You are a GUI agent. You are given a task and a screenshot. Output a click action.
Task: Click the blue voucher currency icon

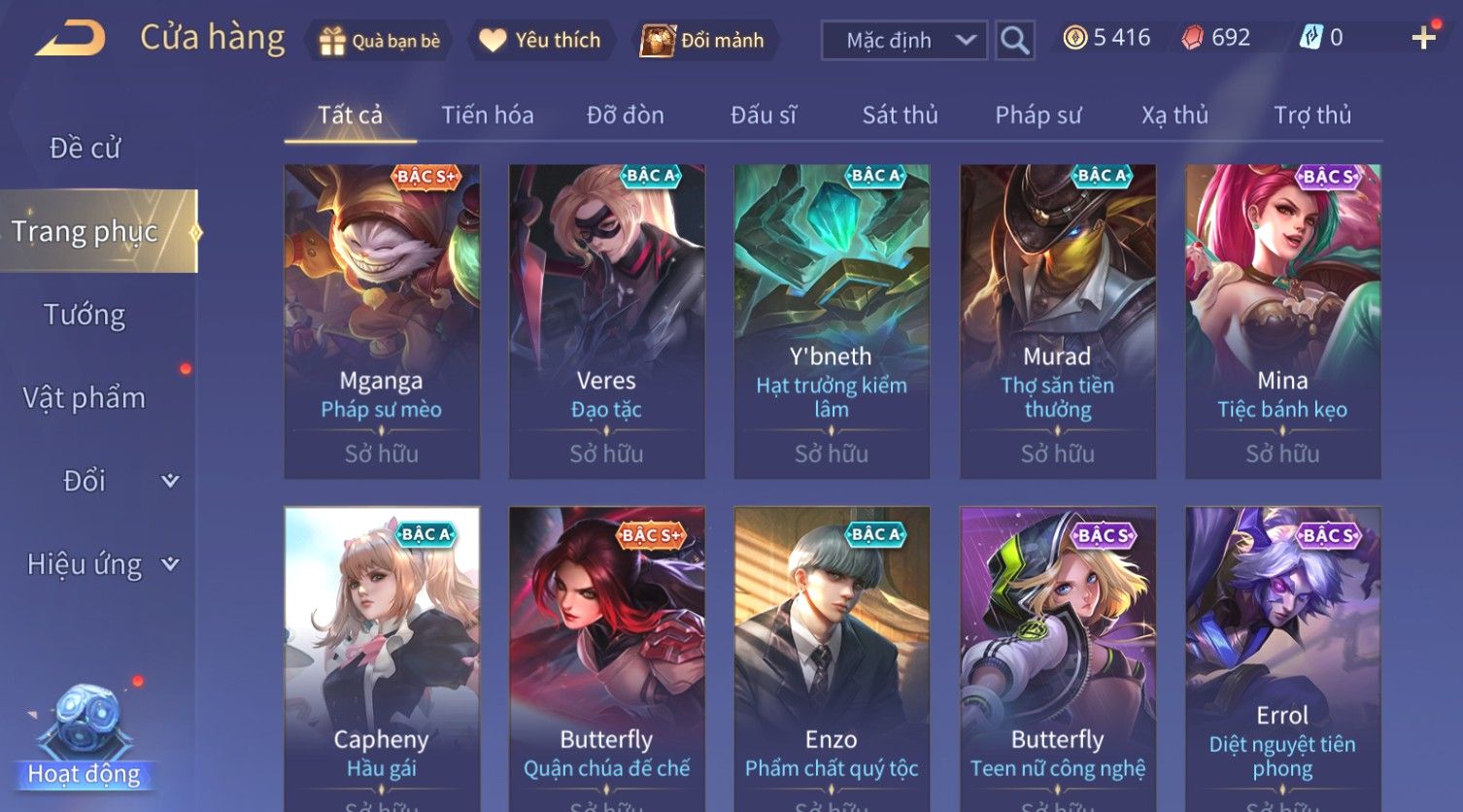tap(1310, 38)
